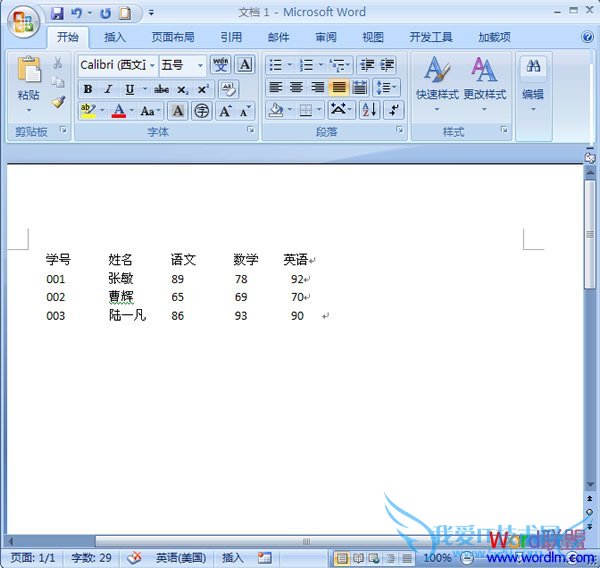This screenshot has height=568, width=600.
Task: Toggle superscript formatting
Action: tap(203, 90)
